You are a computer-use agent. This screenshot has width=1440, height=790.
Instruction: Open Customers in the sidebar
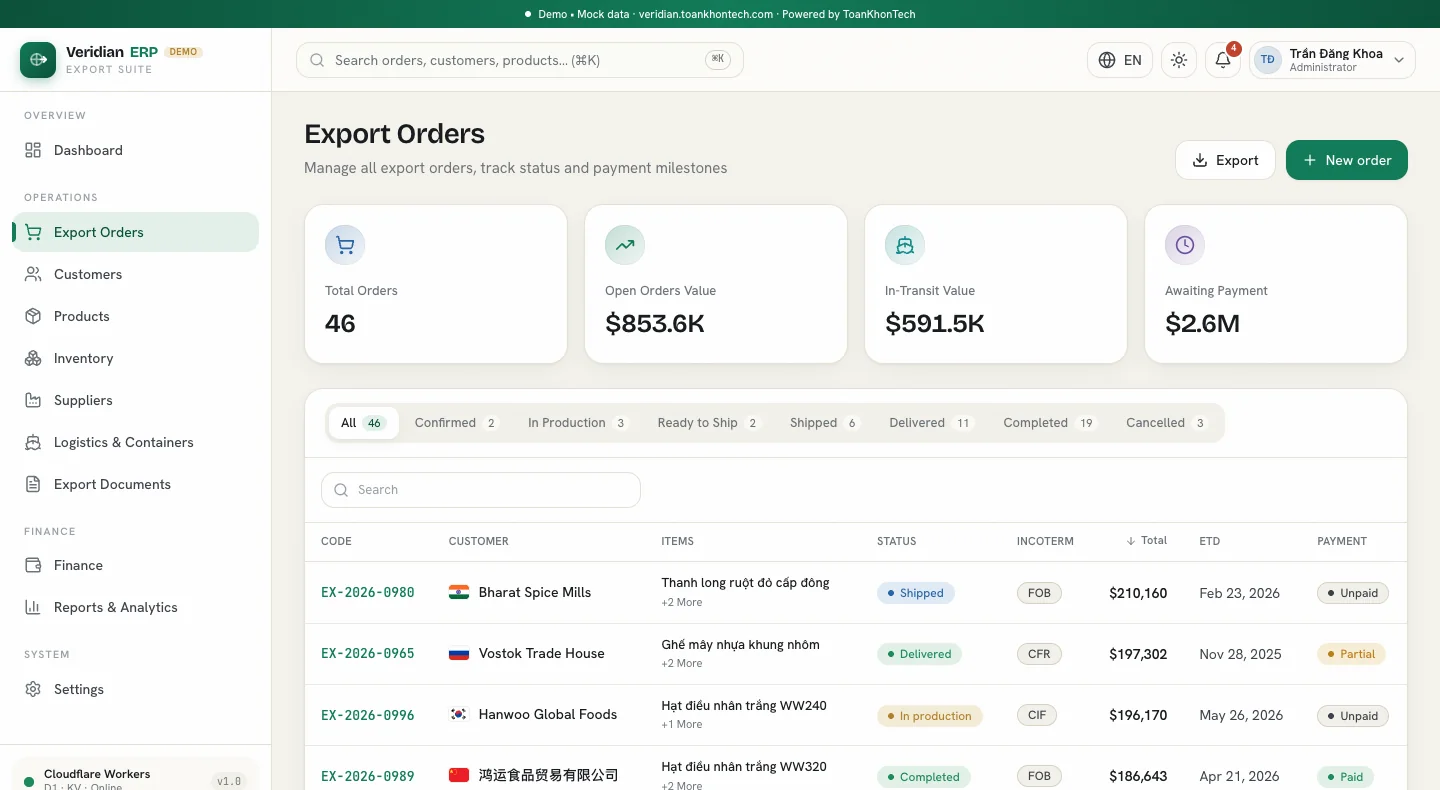(135, 274)
